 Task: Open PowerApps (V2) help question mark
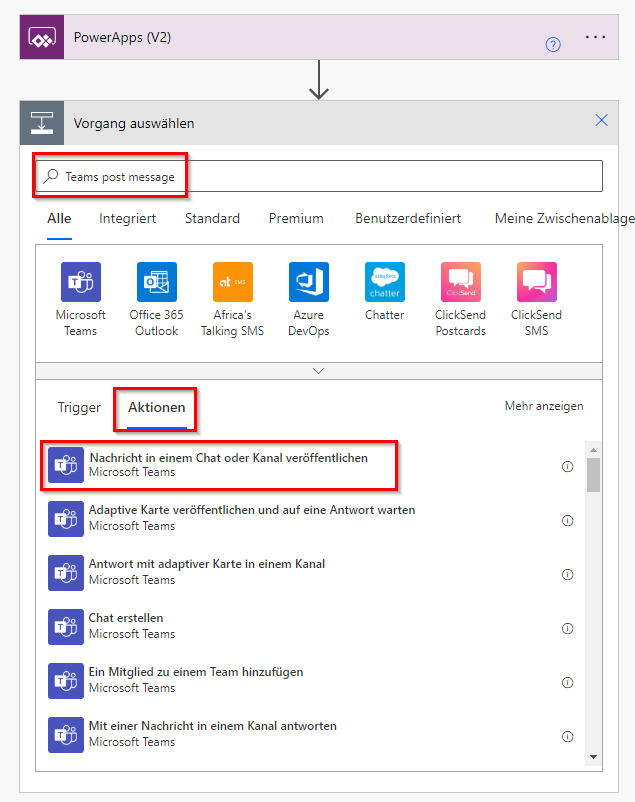(x=553, y=44)
